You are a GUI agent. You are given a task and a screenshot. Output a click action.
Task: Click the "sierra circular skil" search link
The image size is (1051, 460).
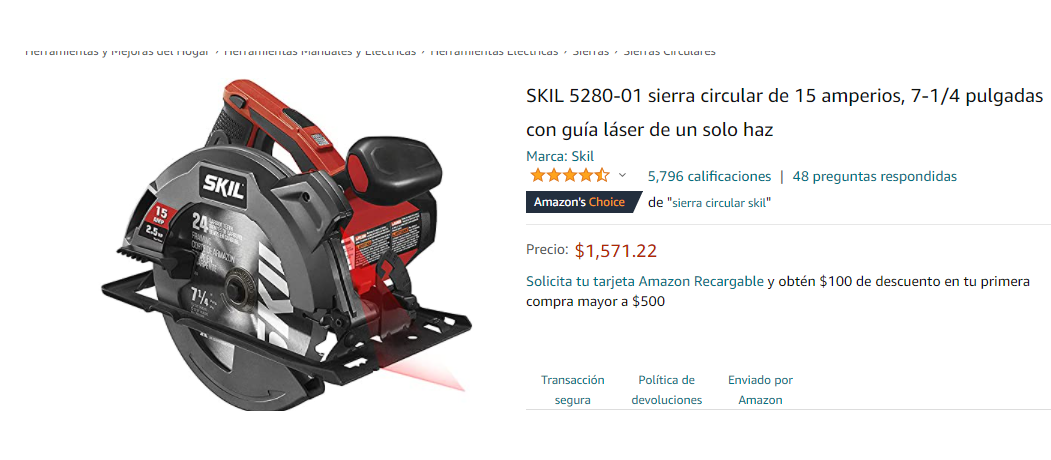tap(721, 203)
